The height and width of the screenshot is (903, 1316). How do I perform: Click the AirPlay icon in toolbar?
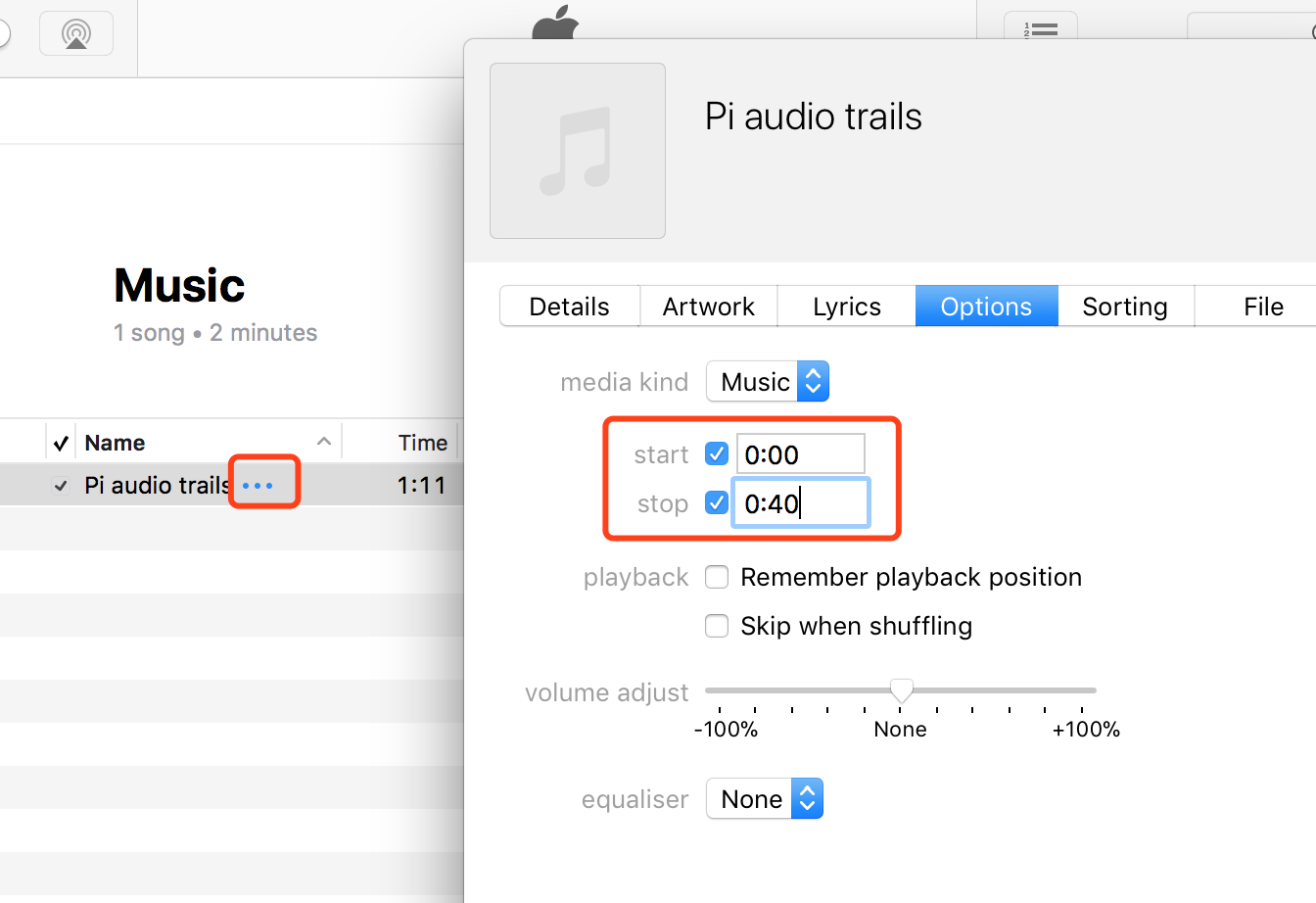(76, 32)
